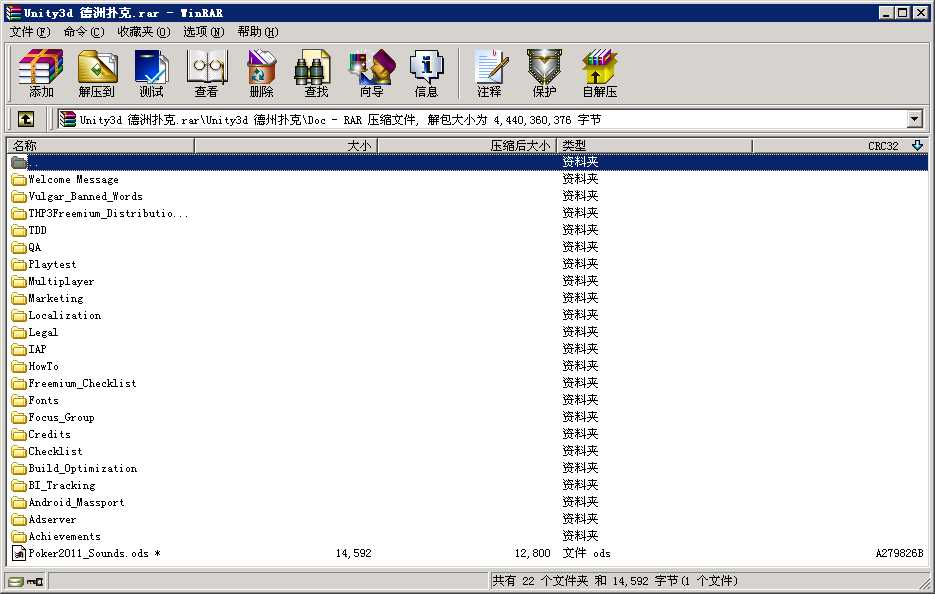The height and width of the screenshot is (594, 935).
Task: Maximize the WinRAR window
Action: coord(902,13)
